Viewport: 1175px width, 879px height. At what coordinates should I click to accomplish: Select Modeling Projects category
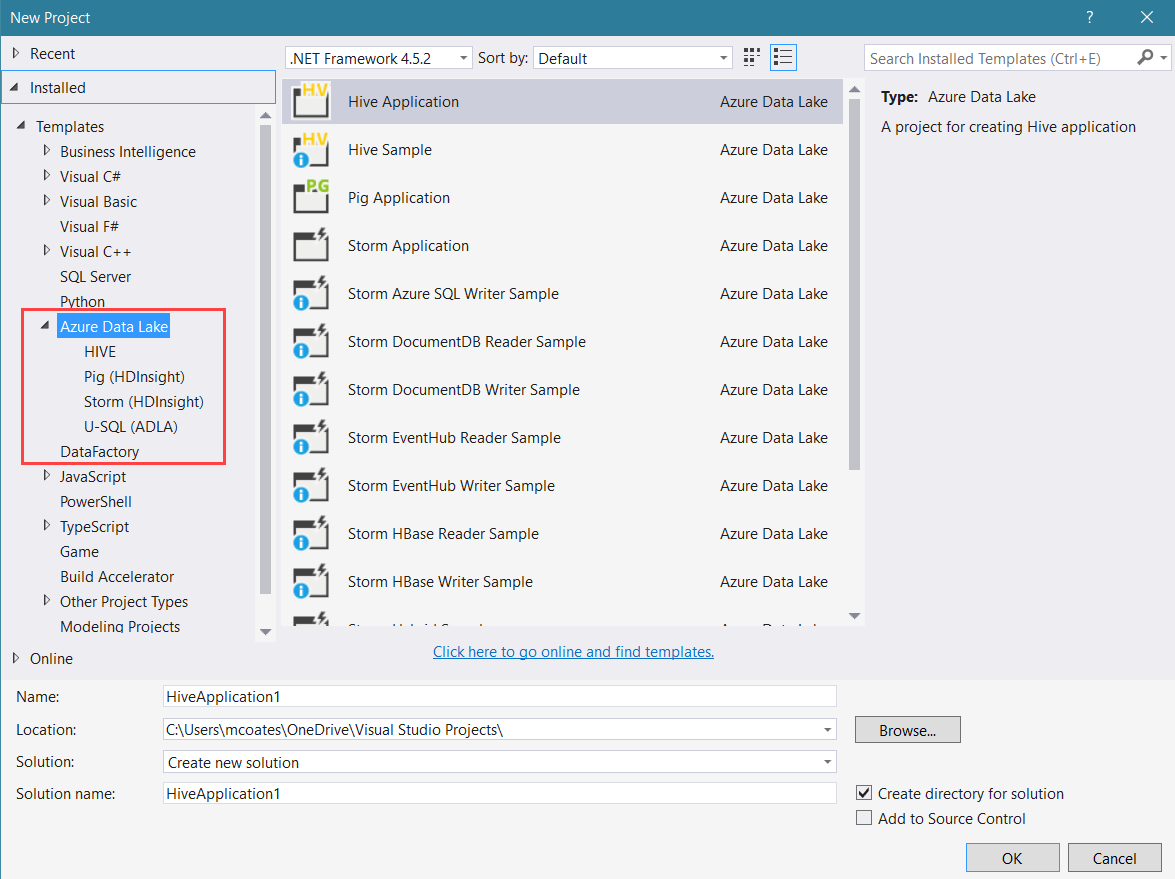coord(120,626)
